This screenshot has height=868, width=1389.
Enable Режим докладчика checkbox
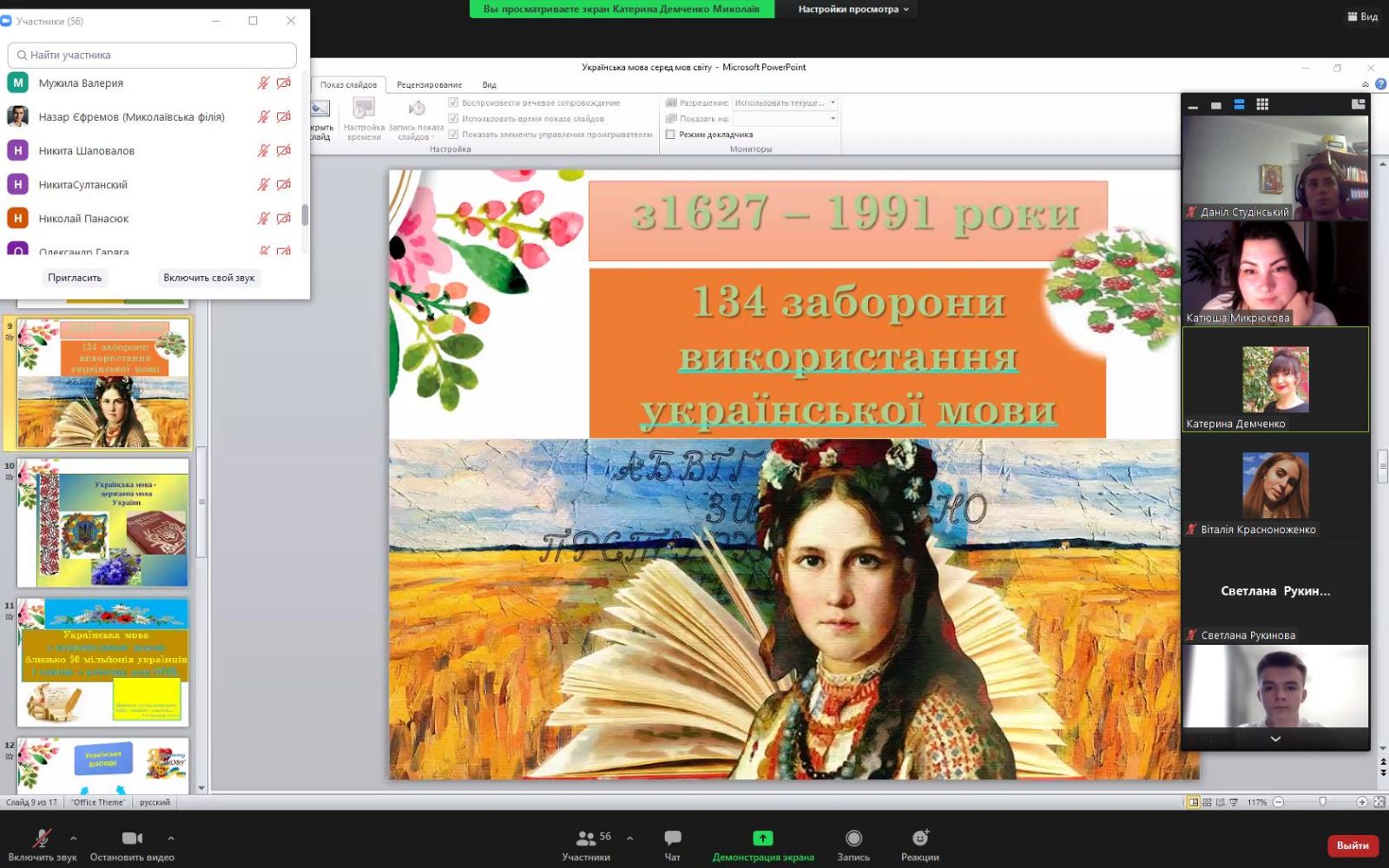[x=670, y=135]
